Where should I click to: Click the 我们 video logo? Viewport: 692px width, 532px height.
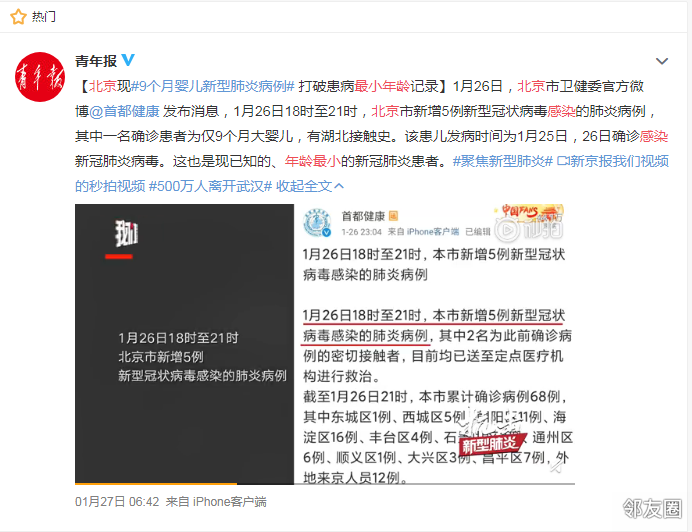(x=126, y=233)
